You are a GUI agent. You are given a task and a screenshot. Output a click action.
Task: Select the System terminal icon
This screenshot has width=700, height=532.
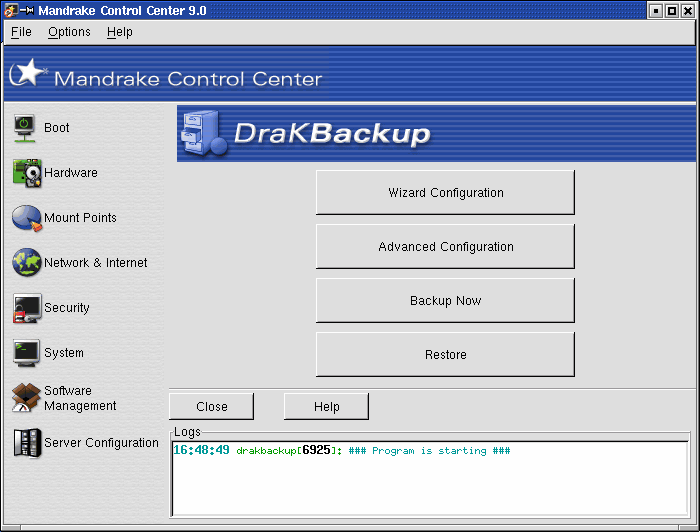pyautogui.click(x=26, y=353)
